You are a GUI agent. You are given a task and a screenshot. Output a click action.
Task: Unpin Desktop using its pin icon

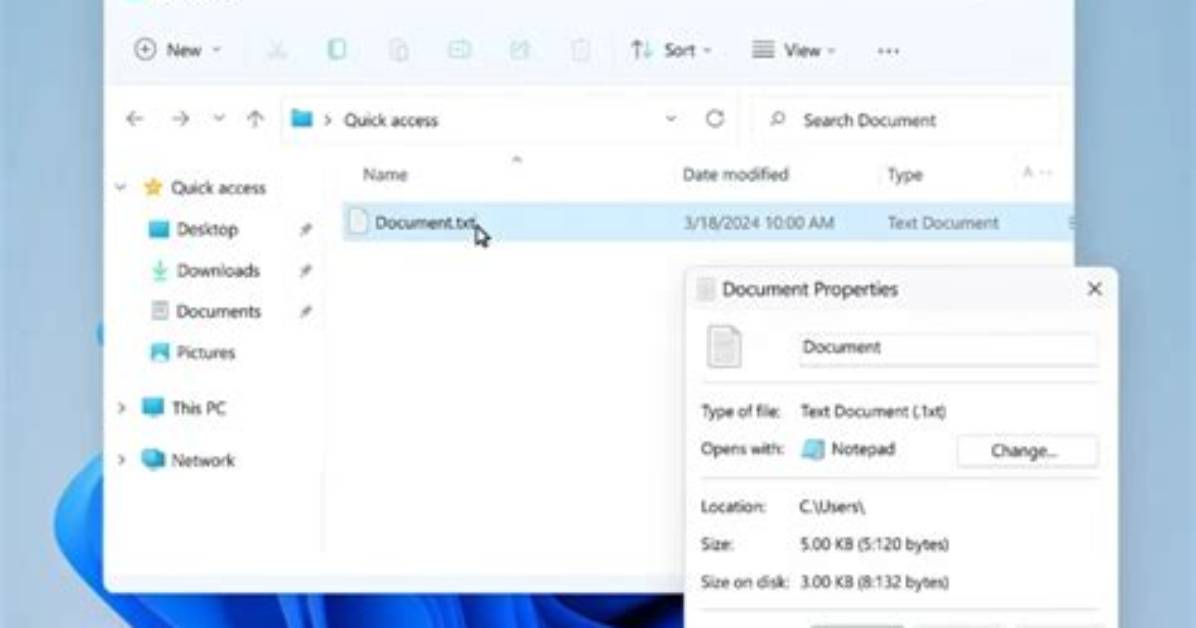[306, 229]
